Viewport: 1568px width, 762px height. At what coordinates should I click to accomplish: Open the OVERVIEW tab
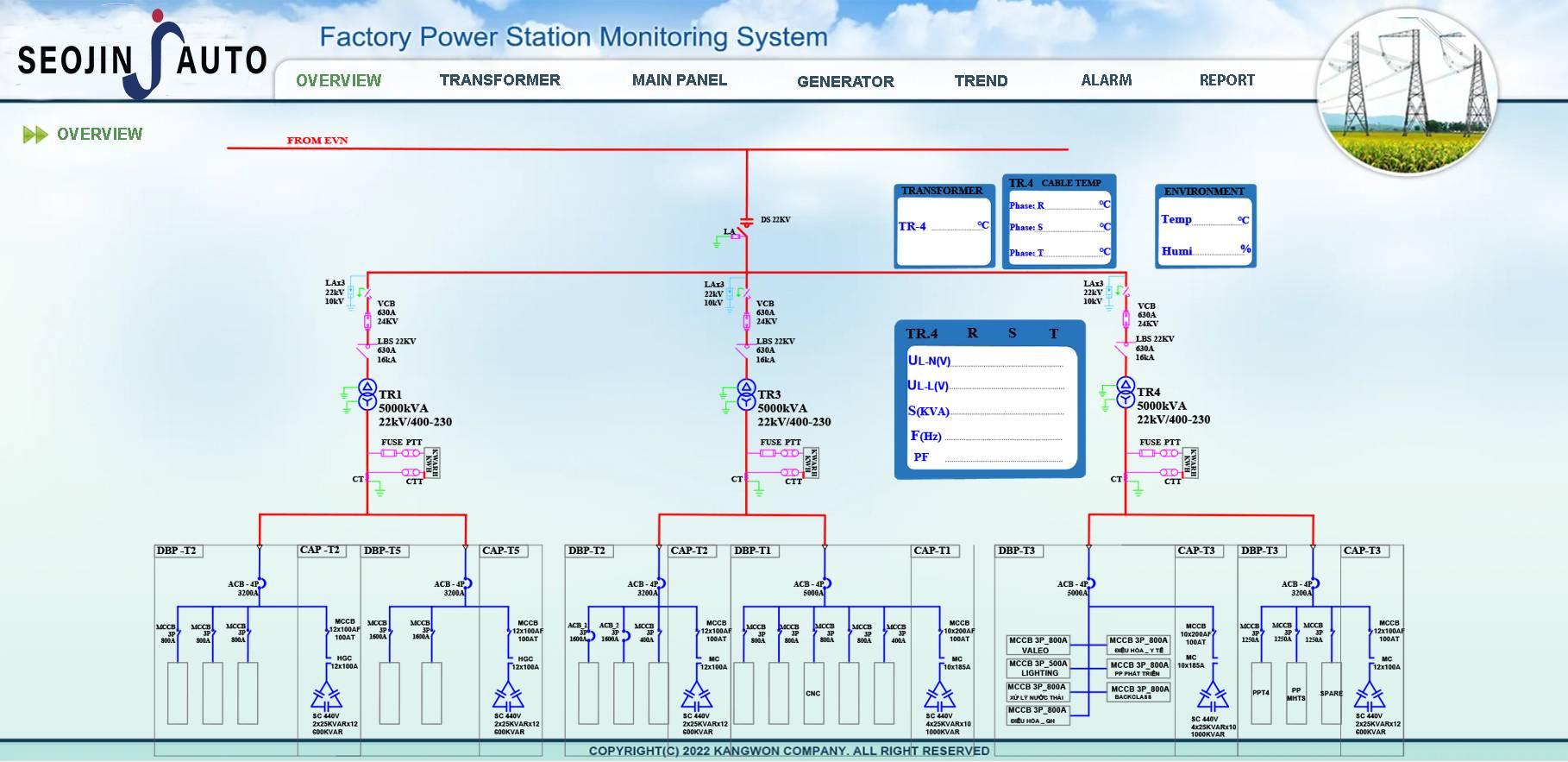[338, 80]
